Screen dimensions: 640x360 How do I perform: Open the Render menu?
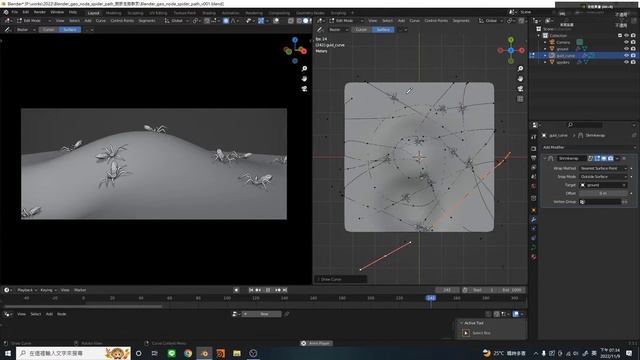pyautogui.click(x=40, y=12)
